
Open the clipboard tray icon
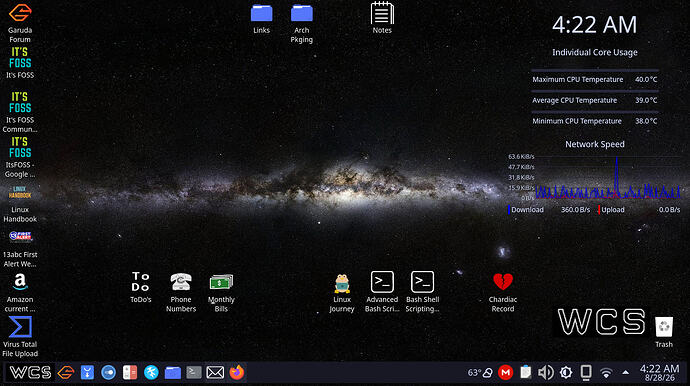tap(525, 373)
